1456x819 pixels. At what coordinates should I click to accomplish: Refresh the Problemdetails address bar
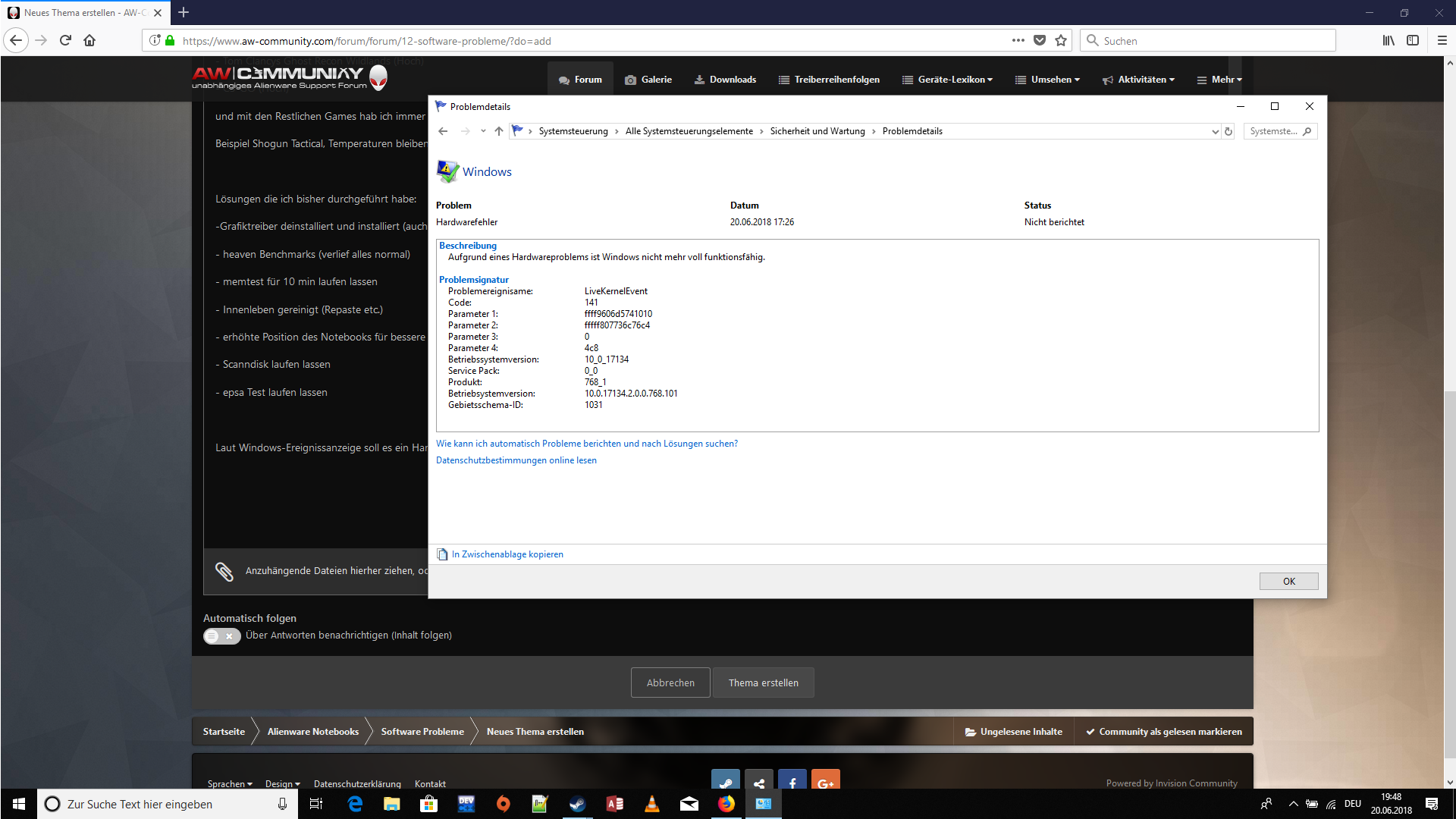click(x=1228, y=131)
